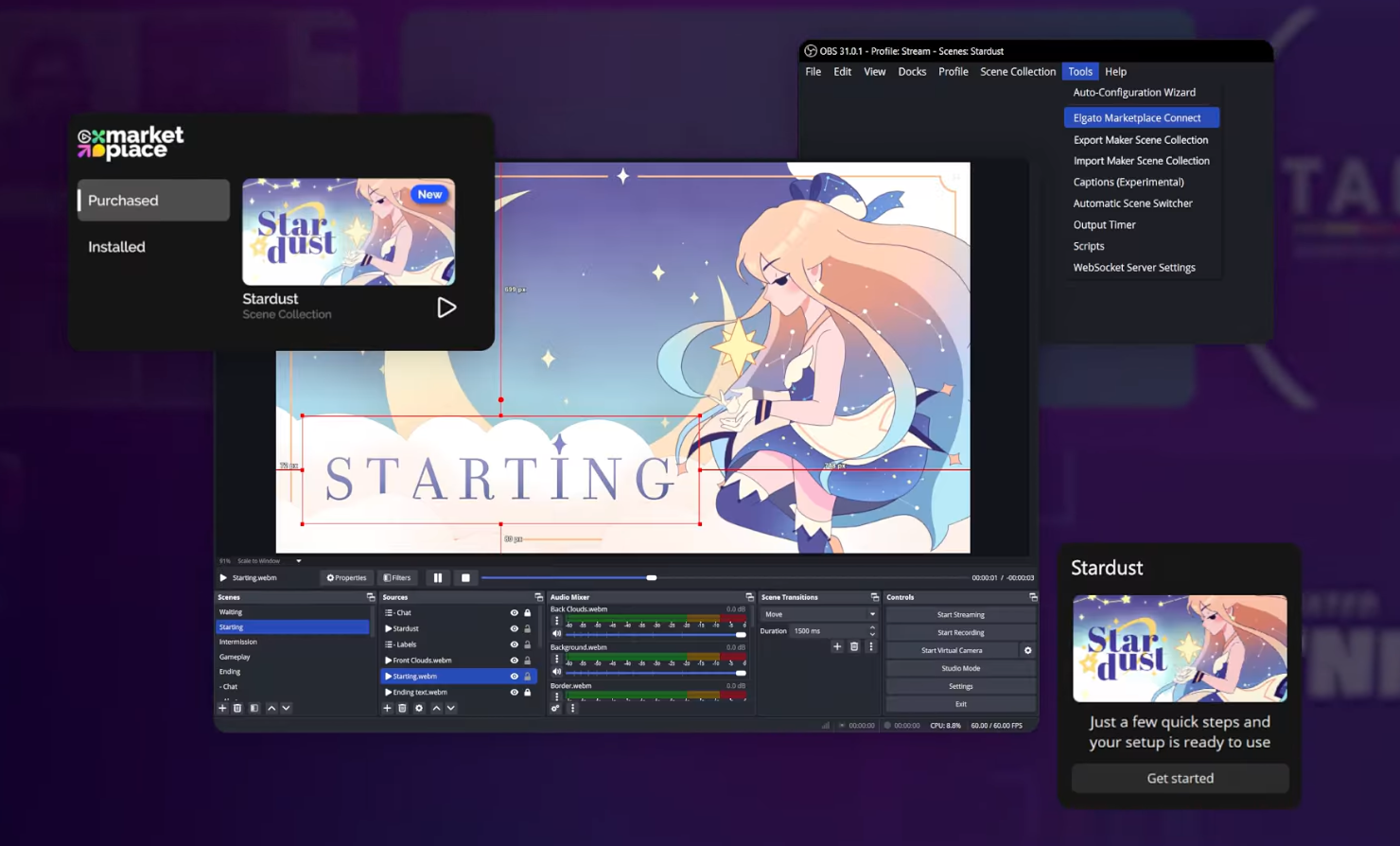Viewport: 1400px width, 846px height.
Task: Increase transition duration with up stepper arrow
Action: pyautogui.click(x=871, y=626)
